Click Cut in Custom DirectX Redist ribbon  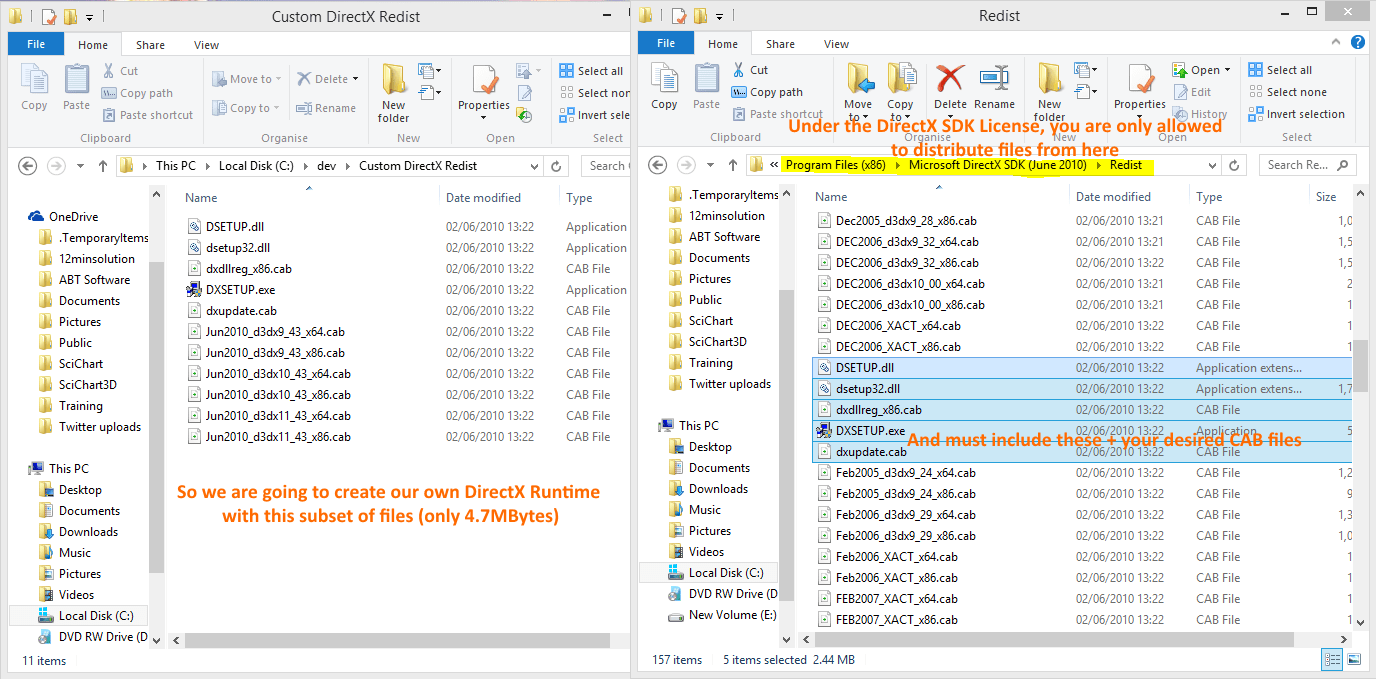coord(121,71)
